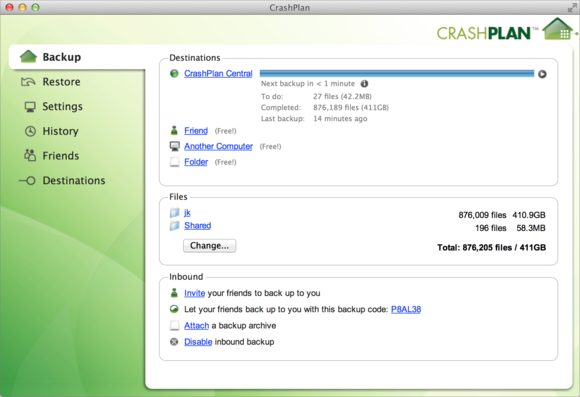Click the folder icon beside Folder destination

point(175,162)
